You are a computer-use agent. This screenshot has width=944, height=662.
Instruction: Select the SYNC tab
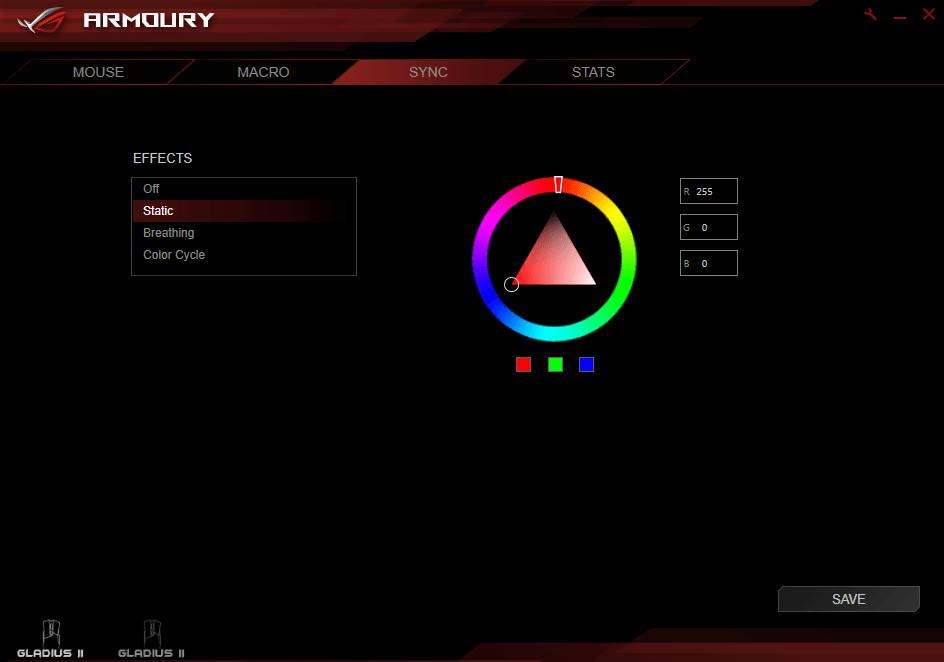point(428,72)
